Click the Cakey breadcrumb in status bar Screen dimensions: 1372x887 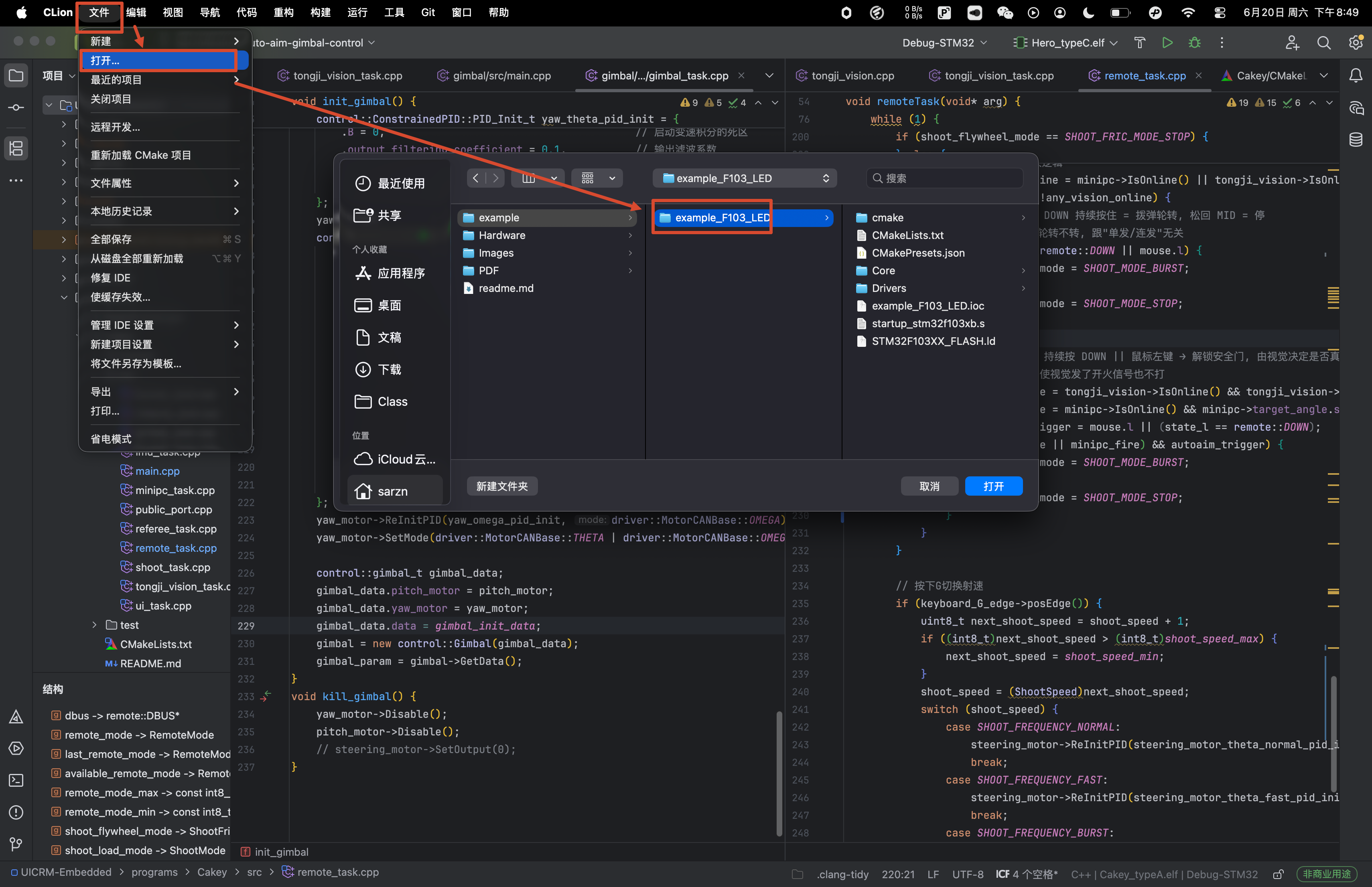click(x=211, y=872)
